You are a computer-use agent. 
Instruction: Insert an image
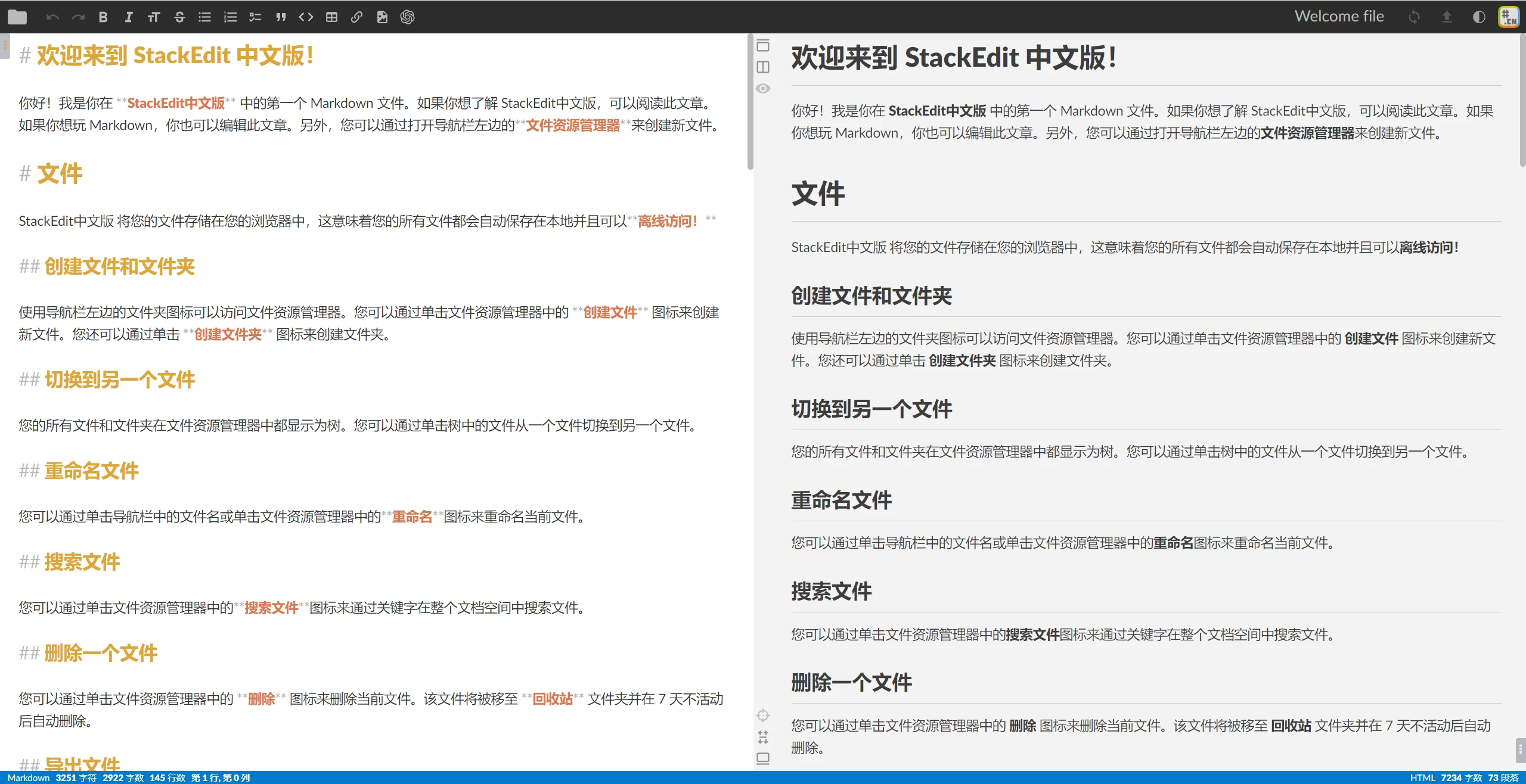[382, 17]
